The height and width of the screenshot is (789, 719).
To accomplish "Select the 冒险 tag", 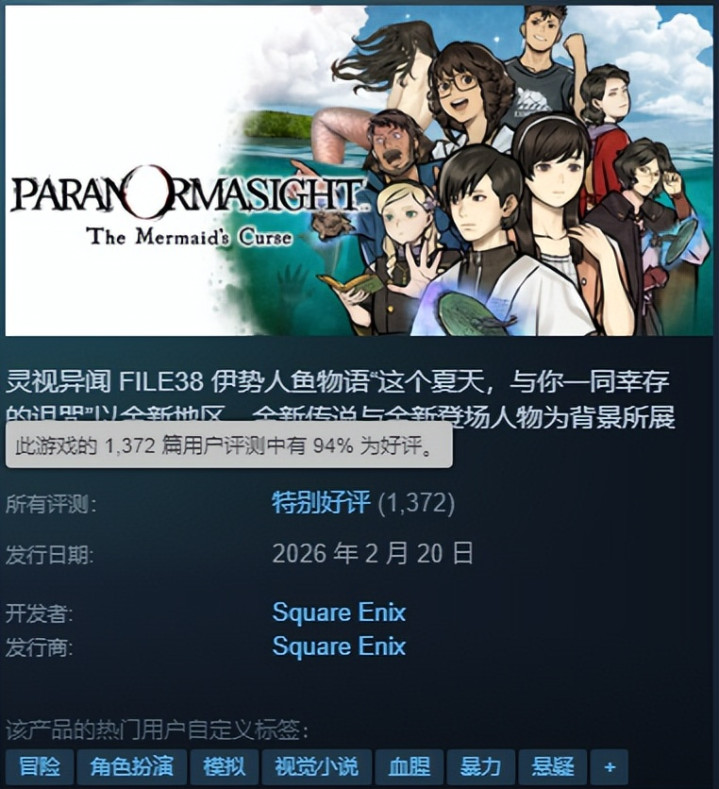I will 40,767.
